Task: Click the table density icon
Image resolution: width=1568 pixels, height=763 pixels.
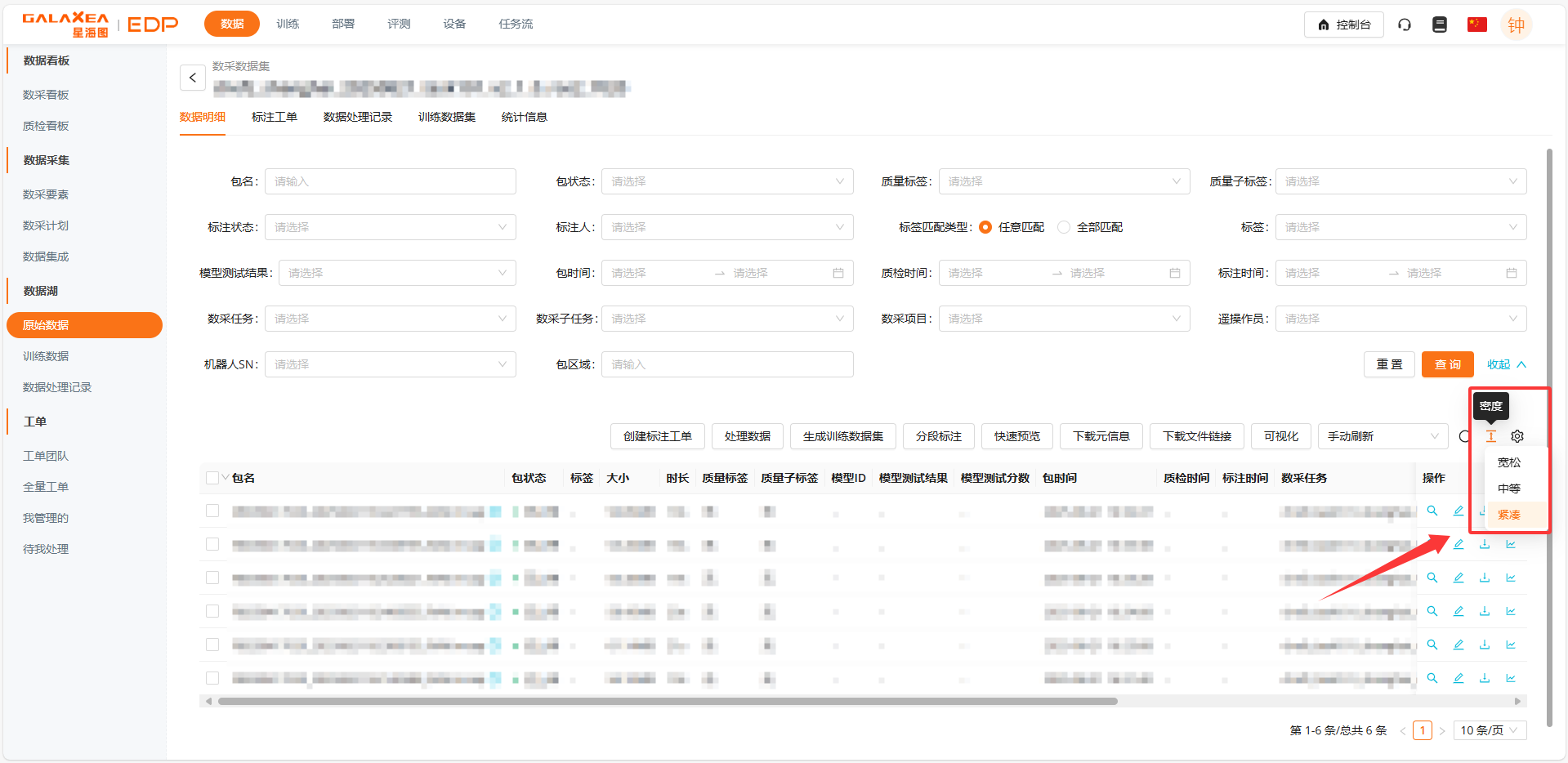Action: pos(1491,436)
